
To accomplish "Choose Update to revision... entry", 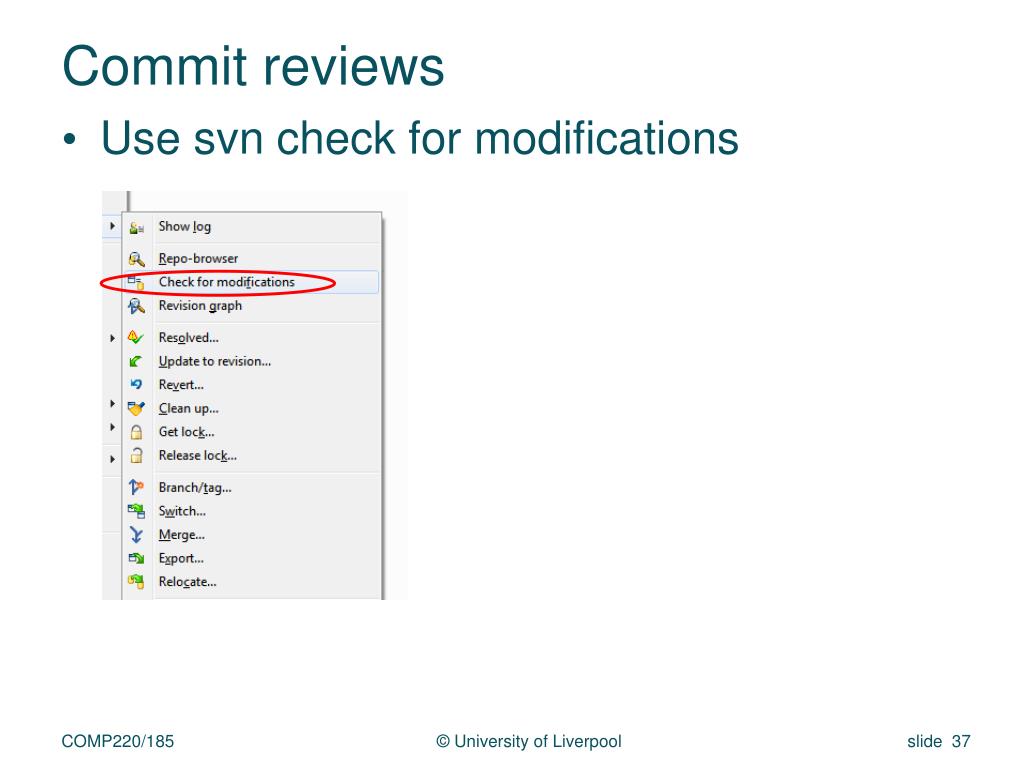I will 251,361.
